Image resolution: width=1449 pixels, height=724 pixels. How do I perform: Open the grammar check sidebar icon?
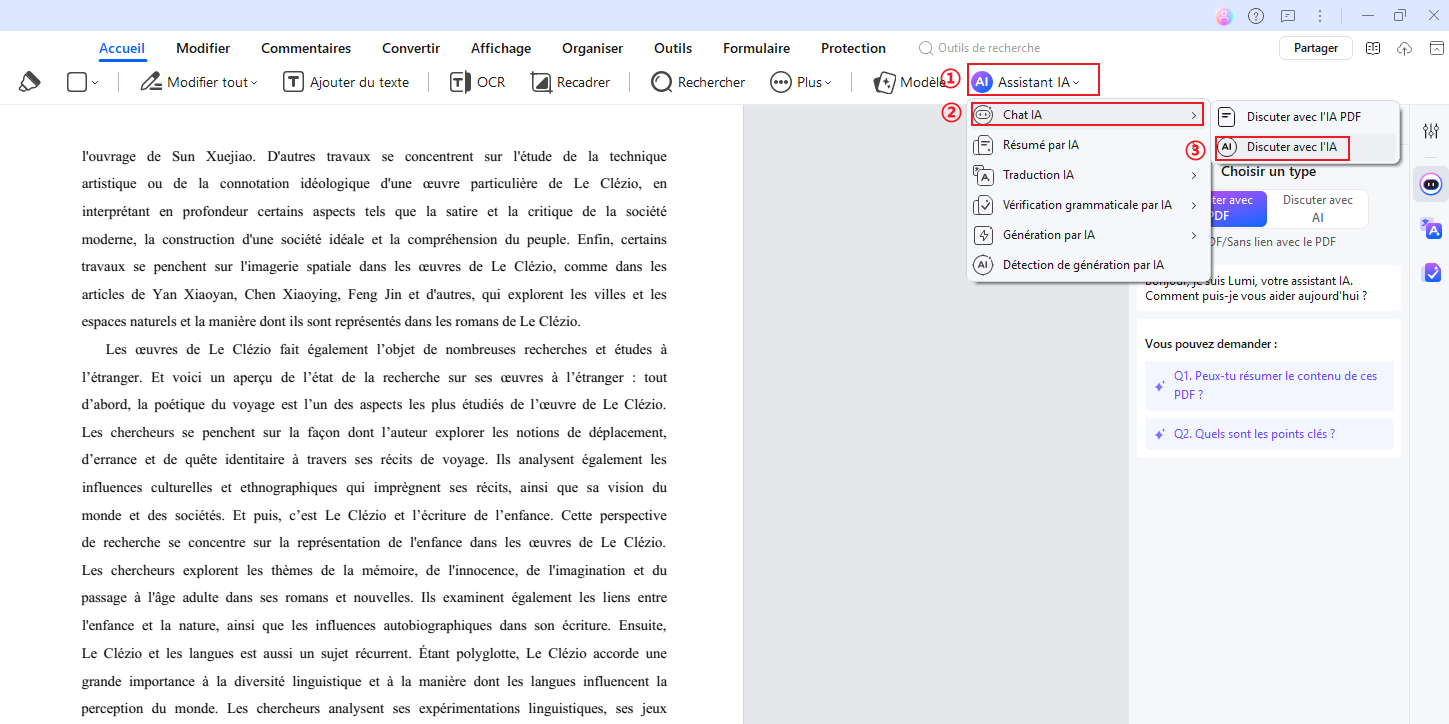(1431, 272)
